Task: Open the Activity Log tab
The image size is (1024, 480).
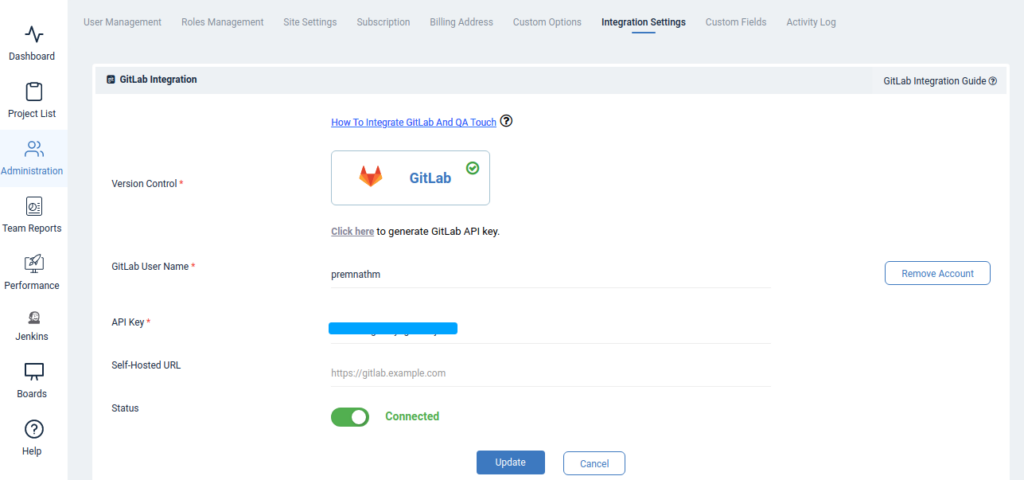Action: click(x=811, y=22)
